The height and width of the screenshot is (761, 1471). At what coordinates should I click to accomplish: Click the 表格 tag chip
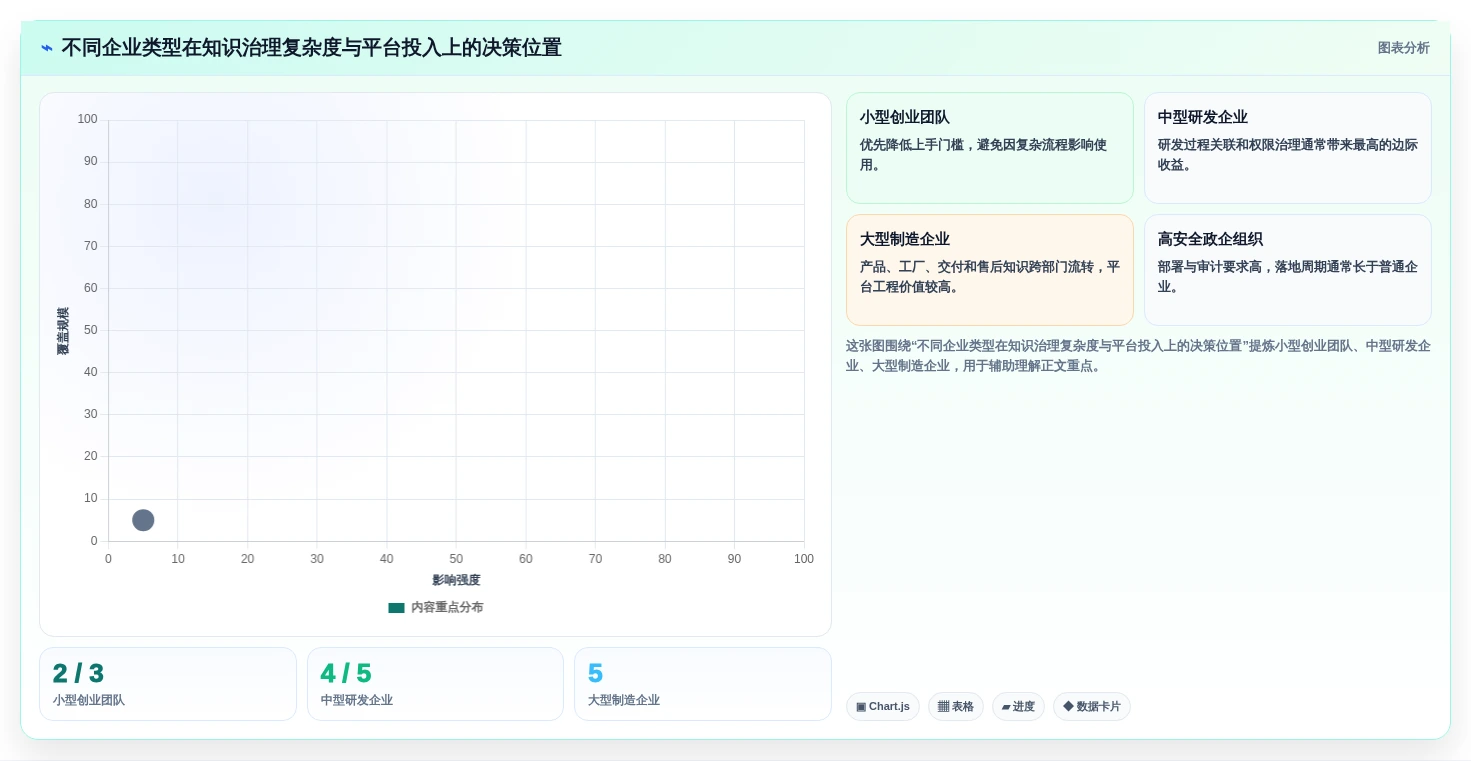pyautogui.click(x=956, y=707)
